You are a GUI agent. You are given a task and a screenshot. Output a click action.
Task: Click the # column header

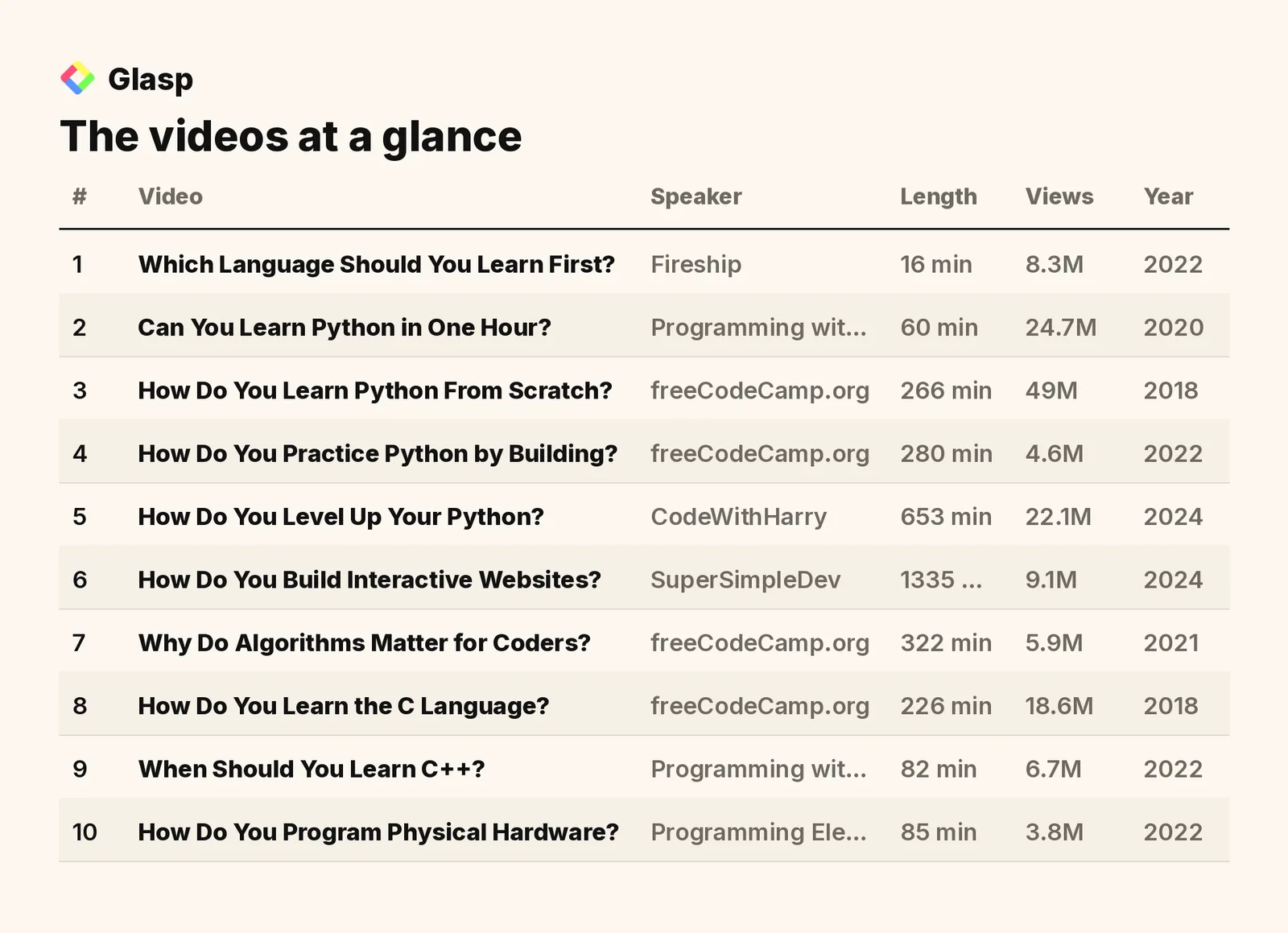[x=79, y=196]
